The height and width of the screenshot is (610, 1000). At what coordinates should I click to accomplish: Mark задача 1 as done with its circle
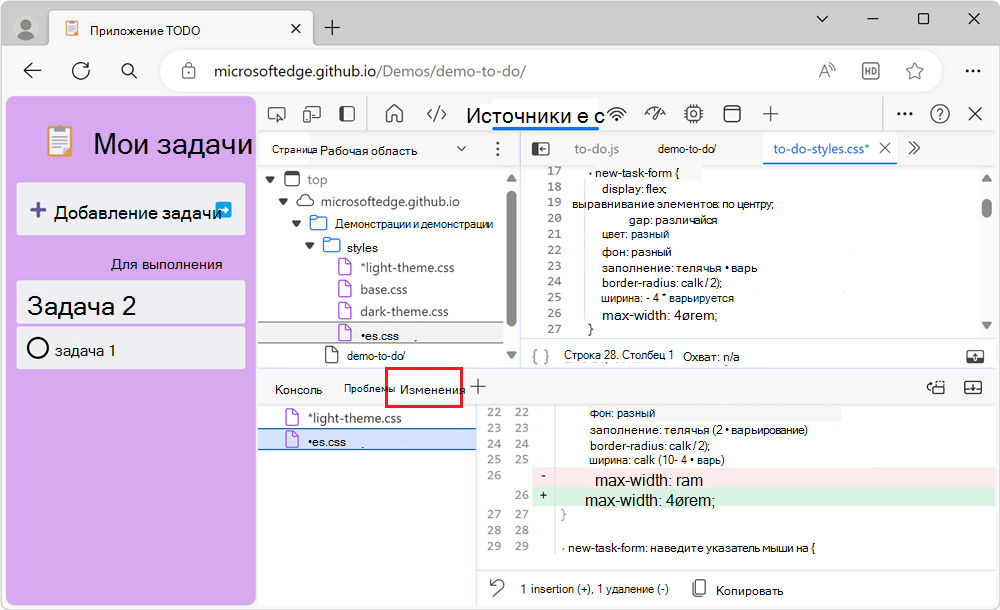coord(38,348)
